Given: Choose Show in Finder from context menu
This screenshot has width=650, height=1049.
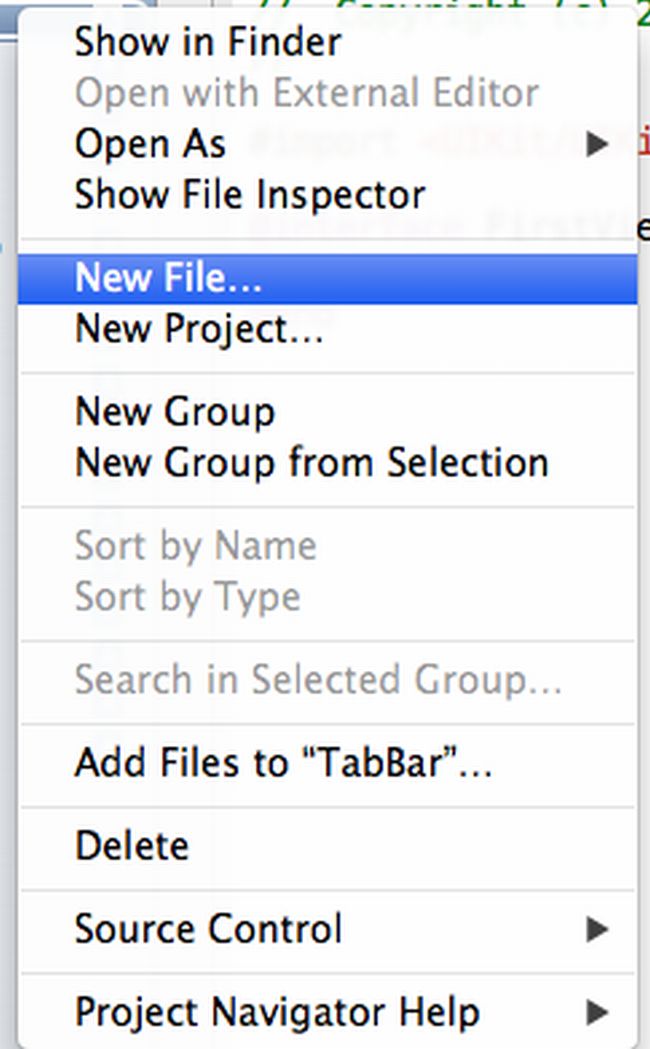Looking at the screenshot, I should coord(207,42).
